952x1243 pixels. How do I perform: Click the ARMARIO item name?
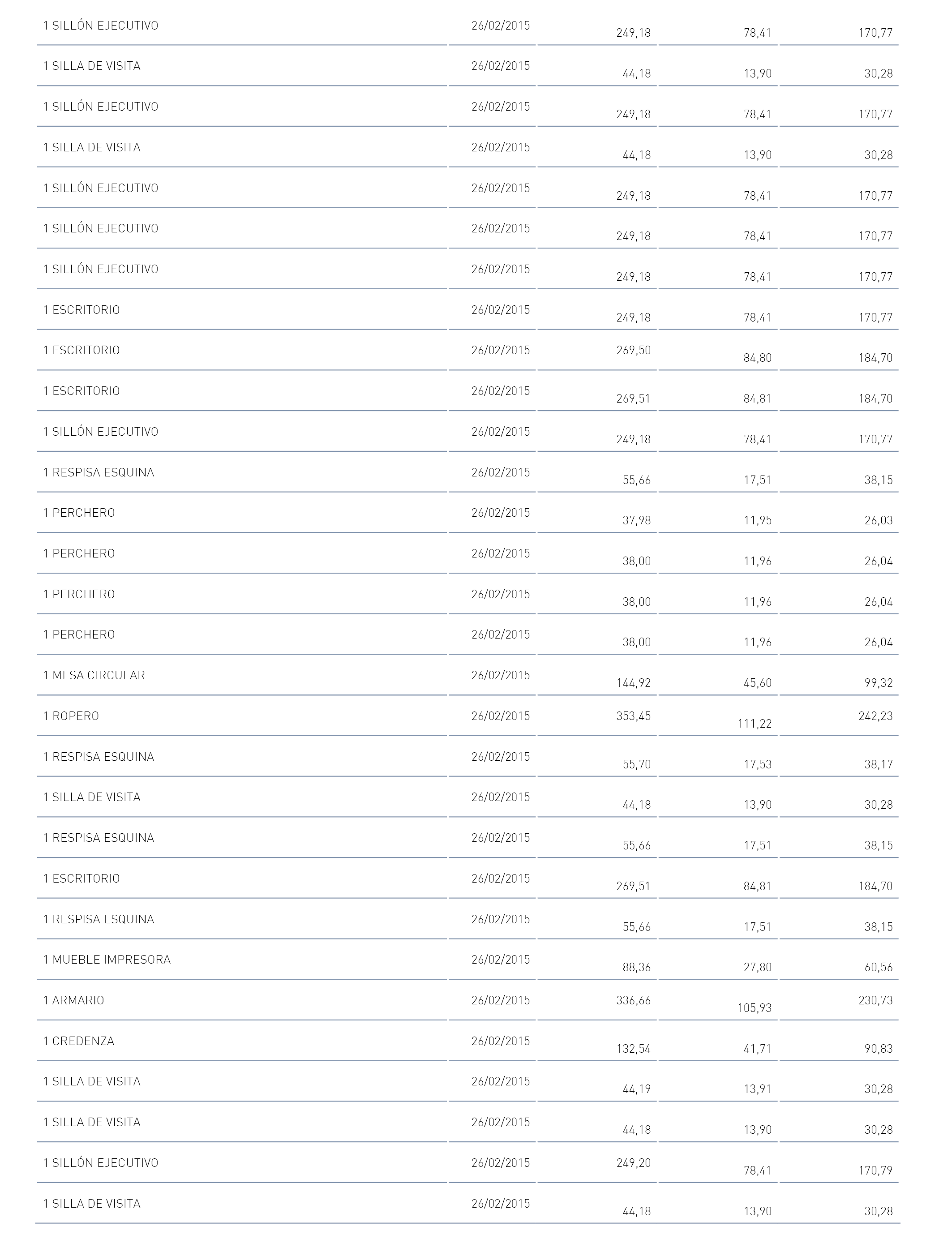pos(74,1000)
